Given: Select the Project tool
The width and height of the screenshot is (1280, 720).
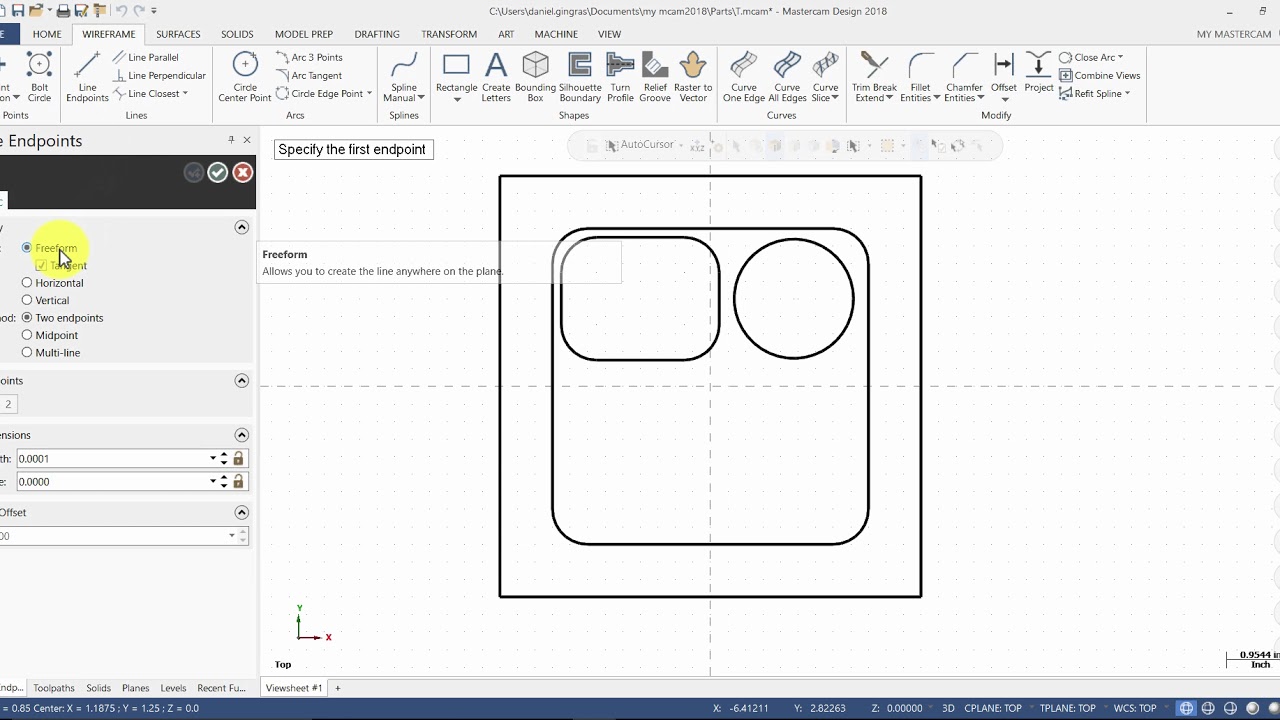Looking at the screenshot, I should pos(1039,73).
